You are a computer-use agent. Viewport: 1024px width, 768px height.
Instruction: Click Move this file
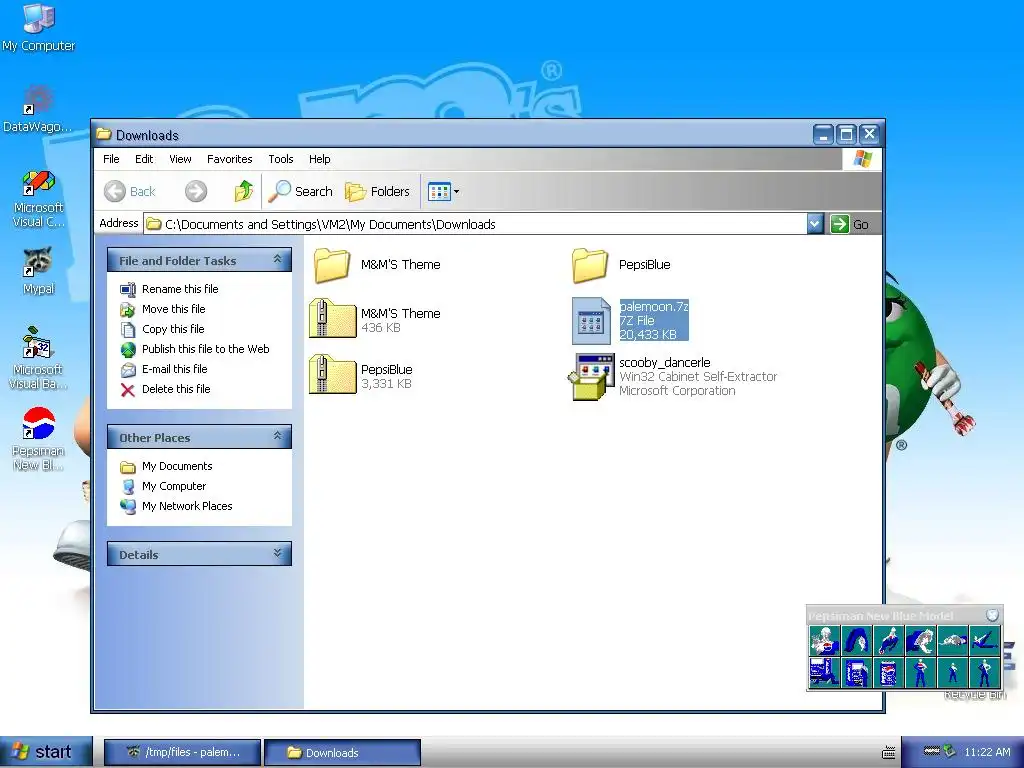point(163,309)
